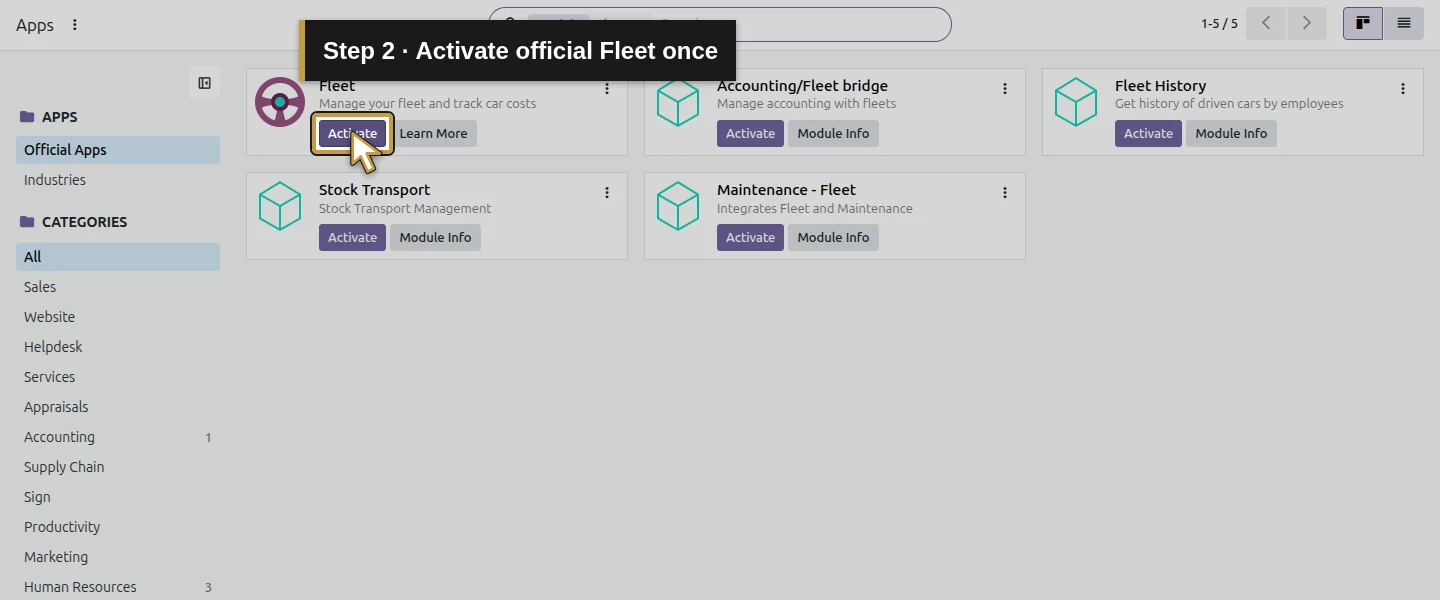Screen dimensions: 1440x600
Task: Select the Accounting category
Action: point(118,437)
